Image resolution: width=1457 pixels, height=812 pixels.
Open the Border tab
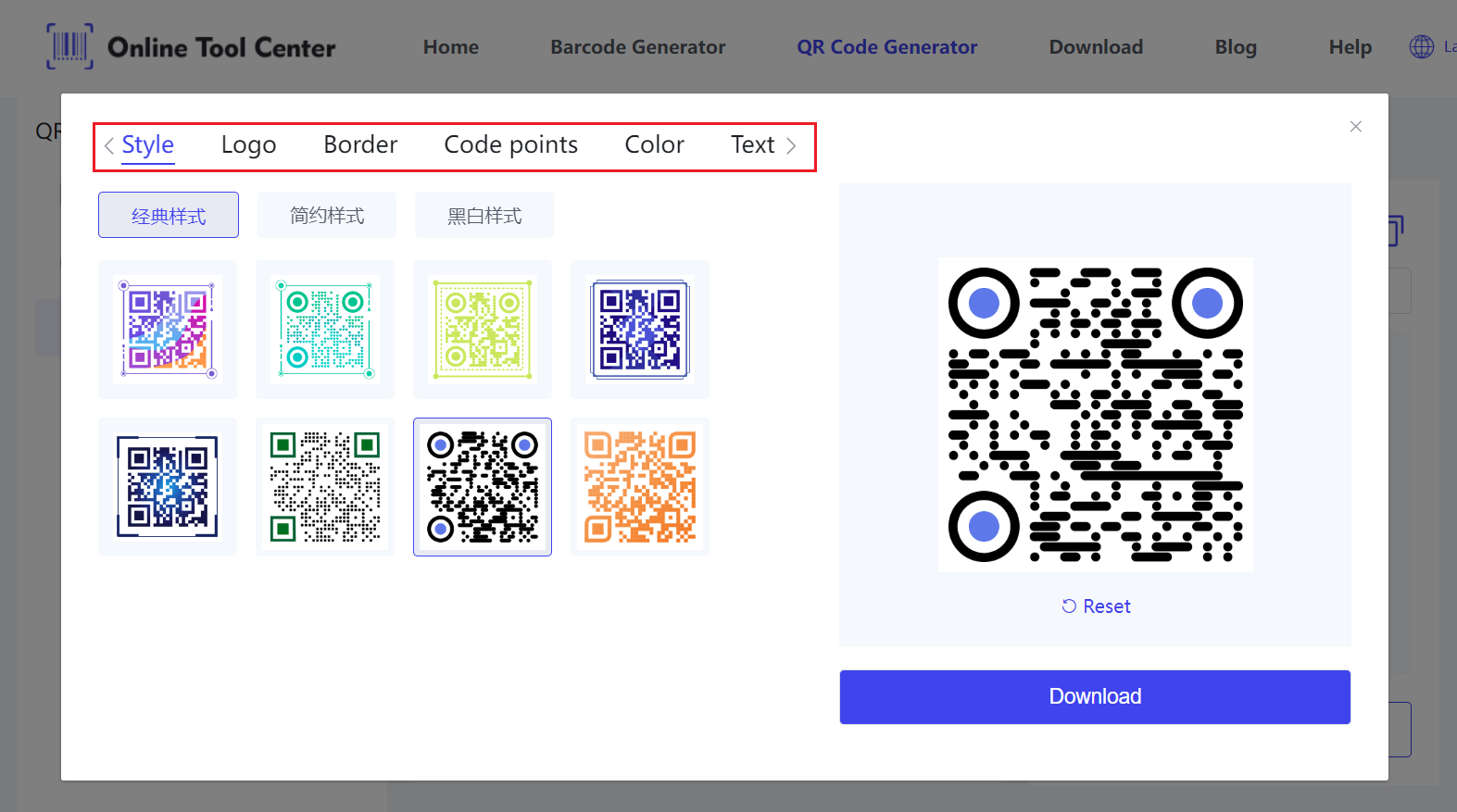pos(360,144)
